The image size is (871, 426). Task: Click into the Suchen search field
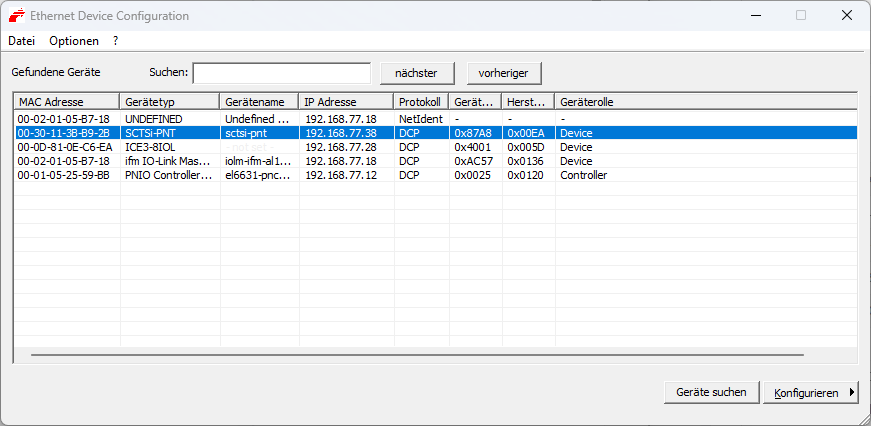coord(281,73)
